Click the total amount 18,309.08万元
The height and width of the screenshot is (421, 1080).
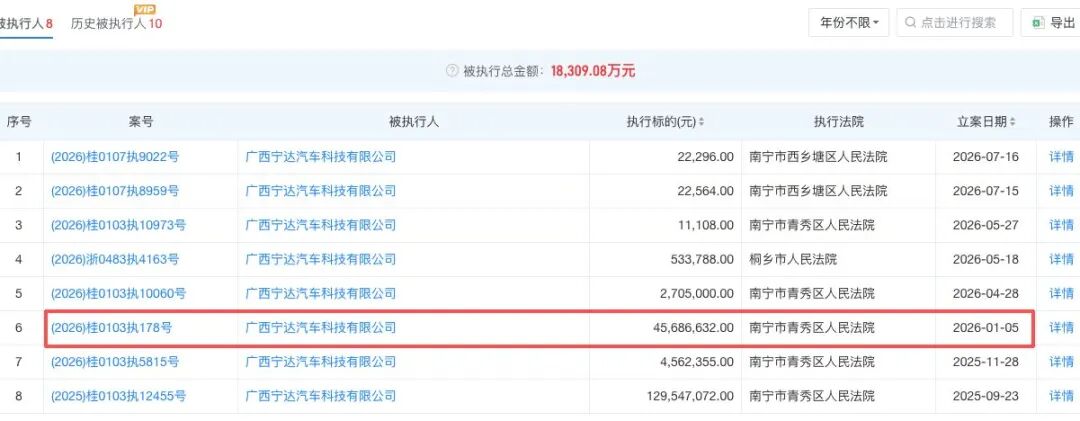[593, 71]
